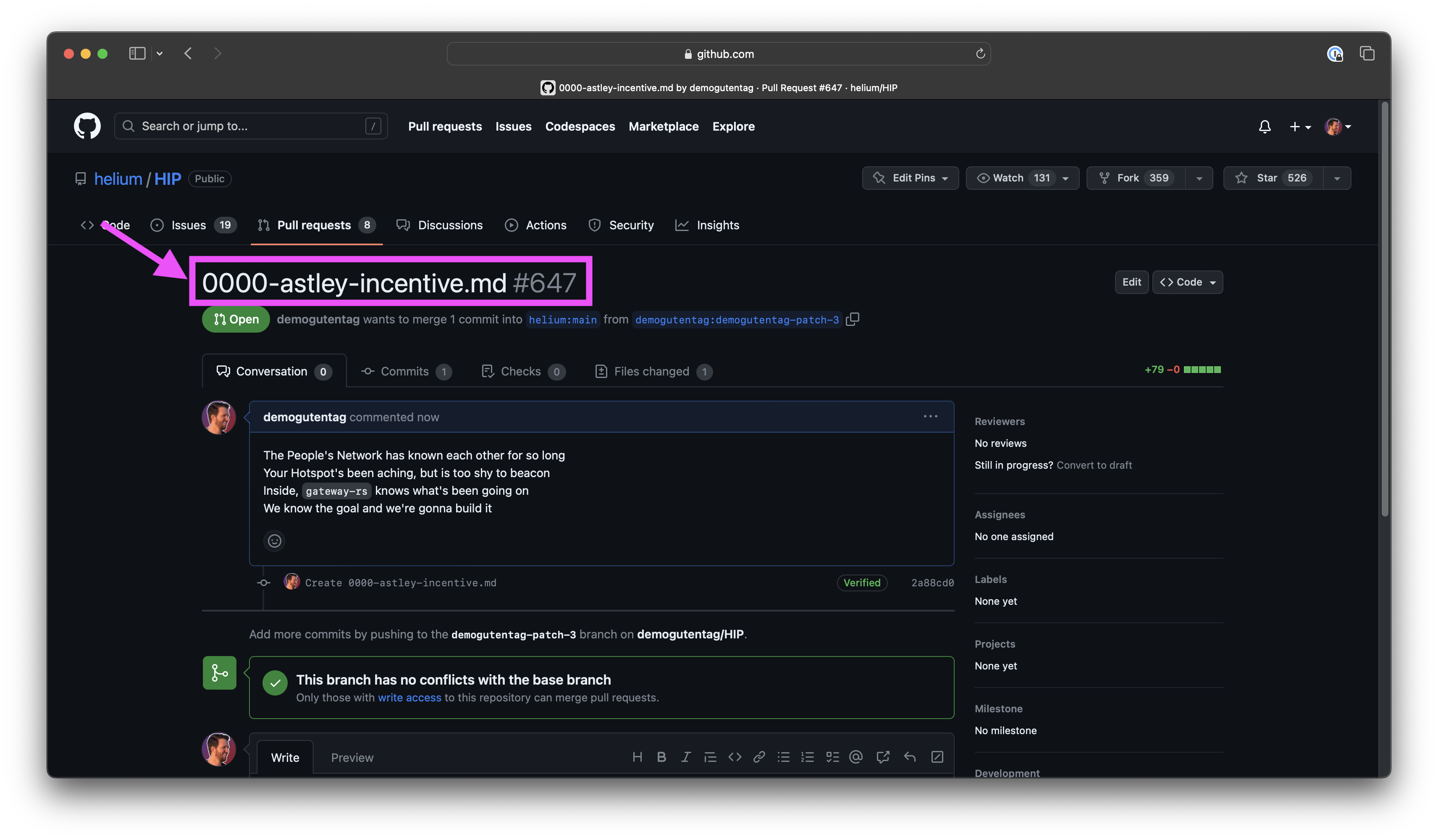Add a task list from the toolbar
Screen dimensions: 1438x840
tap(832, 757)
